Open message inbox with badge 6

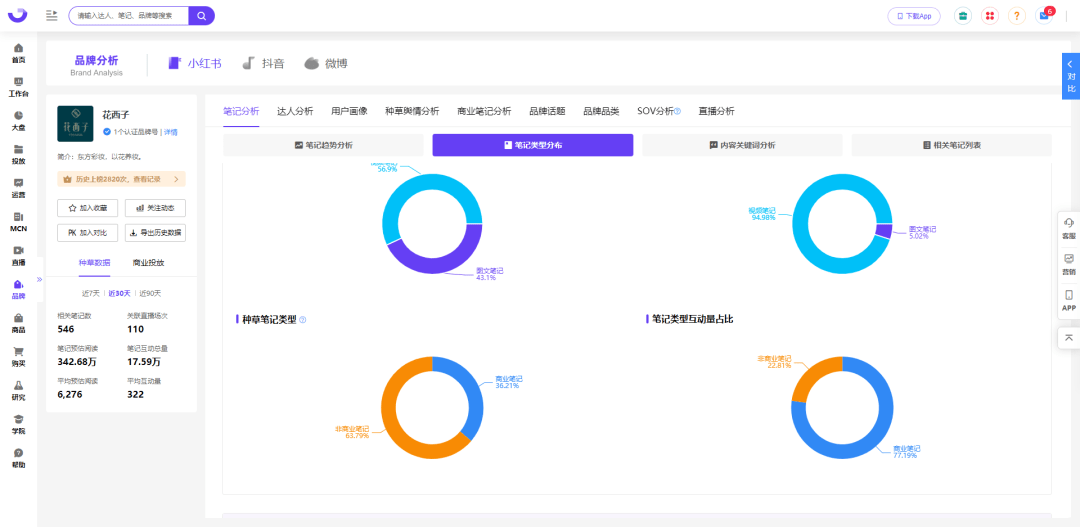pyautogui.click(x=1045, y=15)
